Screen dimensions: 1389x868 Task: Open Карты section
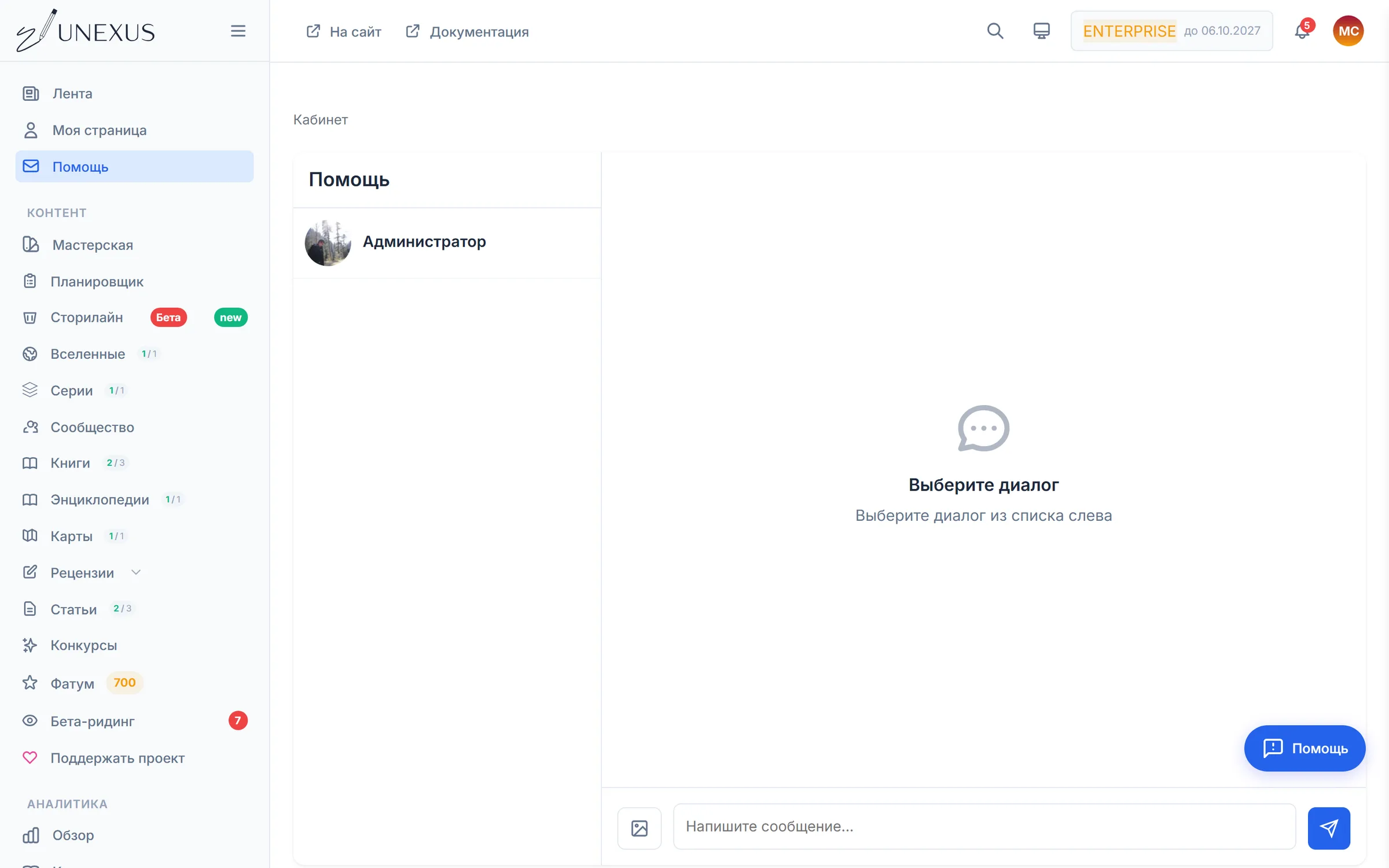coord(134,536)
